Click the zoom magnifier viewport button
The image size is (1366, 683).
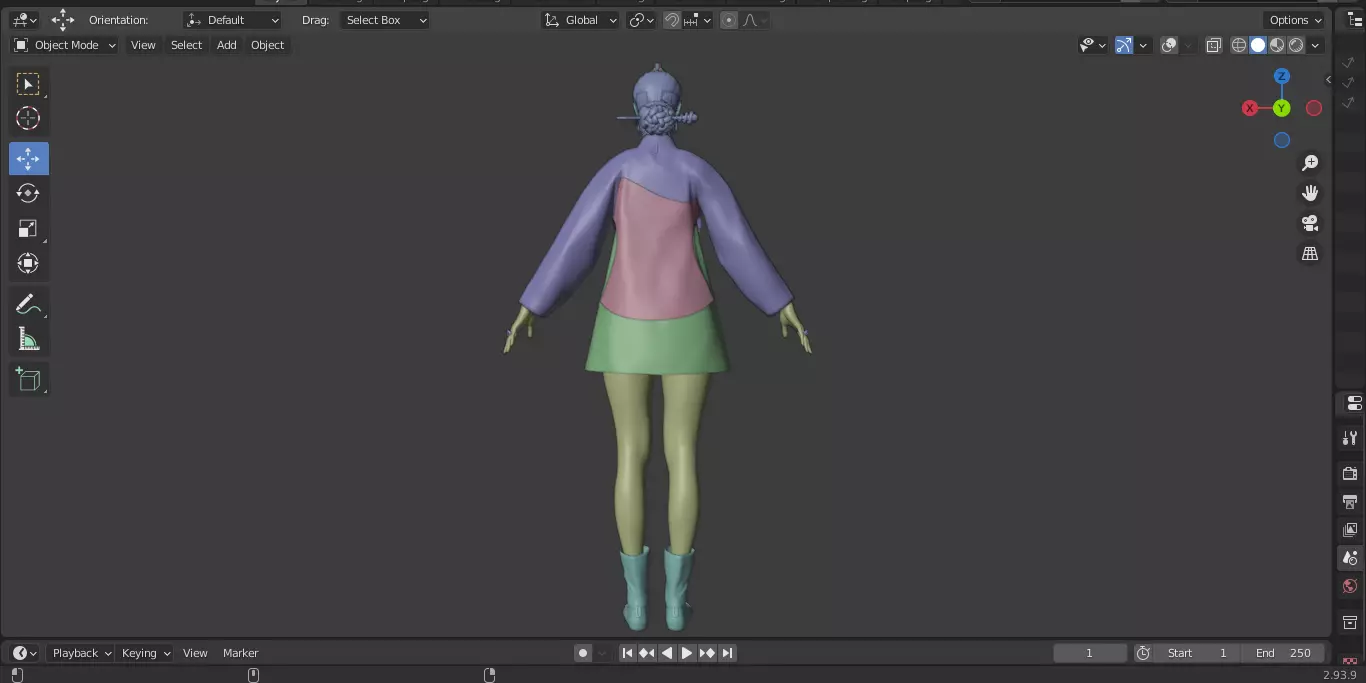pos(1310,163)
